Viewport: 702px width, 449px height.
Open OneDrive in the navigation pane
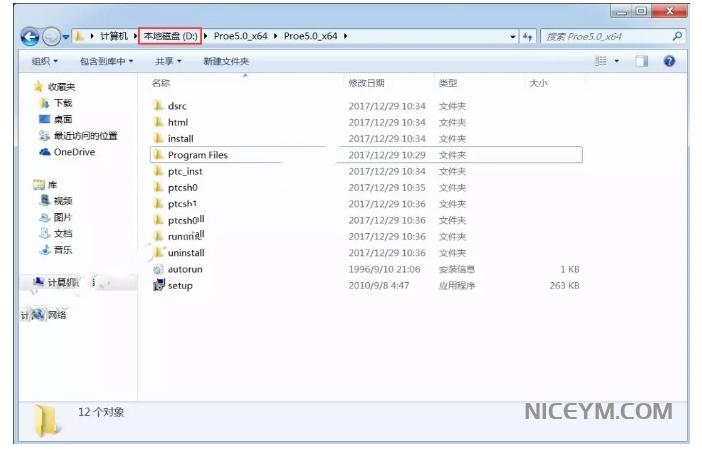point(74,152)
